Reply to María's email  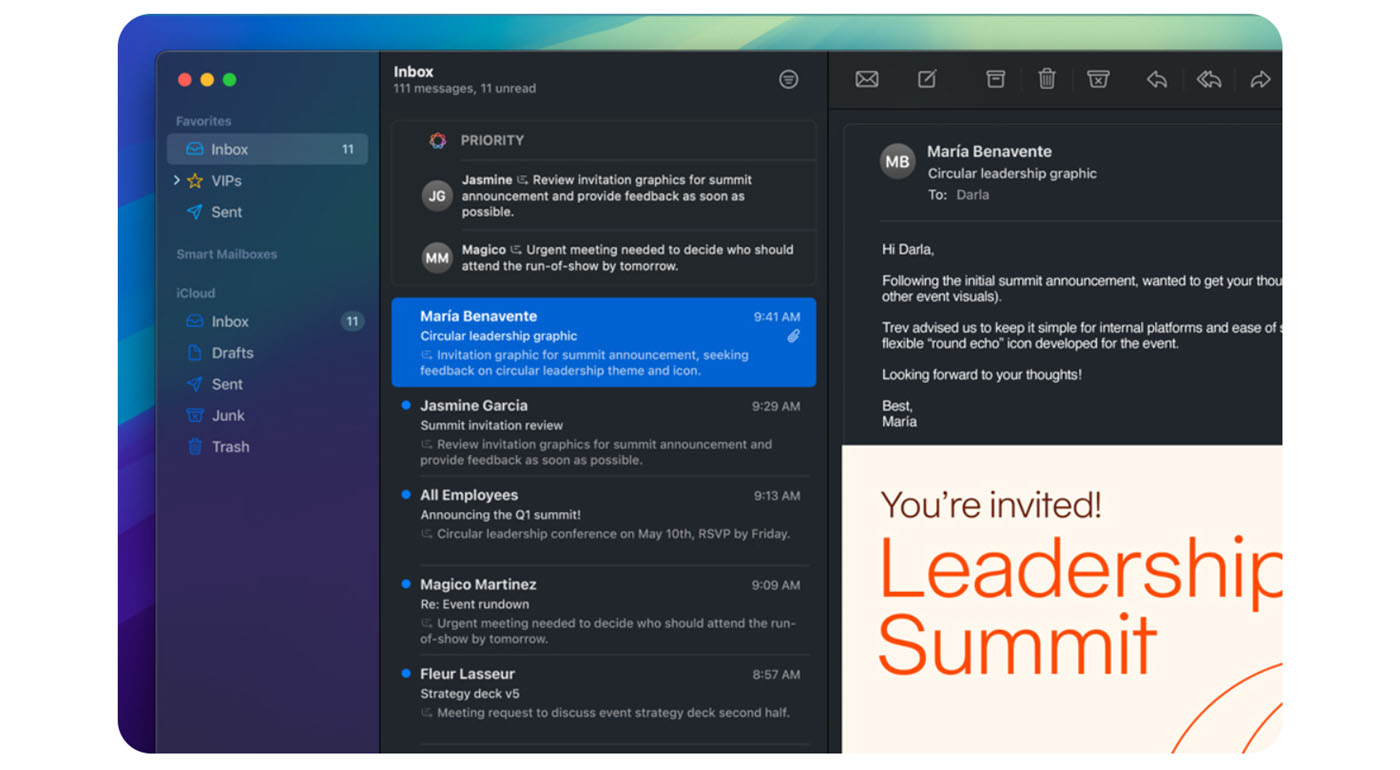pos(1157,79)
